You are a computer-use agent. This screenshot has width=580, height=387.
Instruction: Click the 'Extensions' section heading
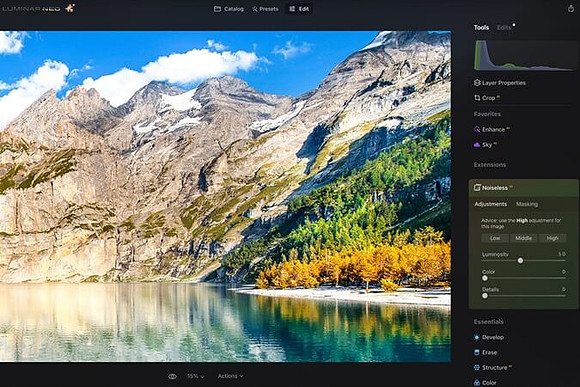(490, 165)
